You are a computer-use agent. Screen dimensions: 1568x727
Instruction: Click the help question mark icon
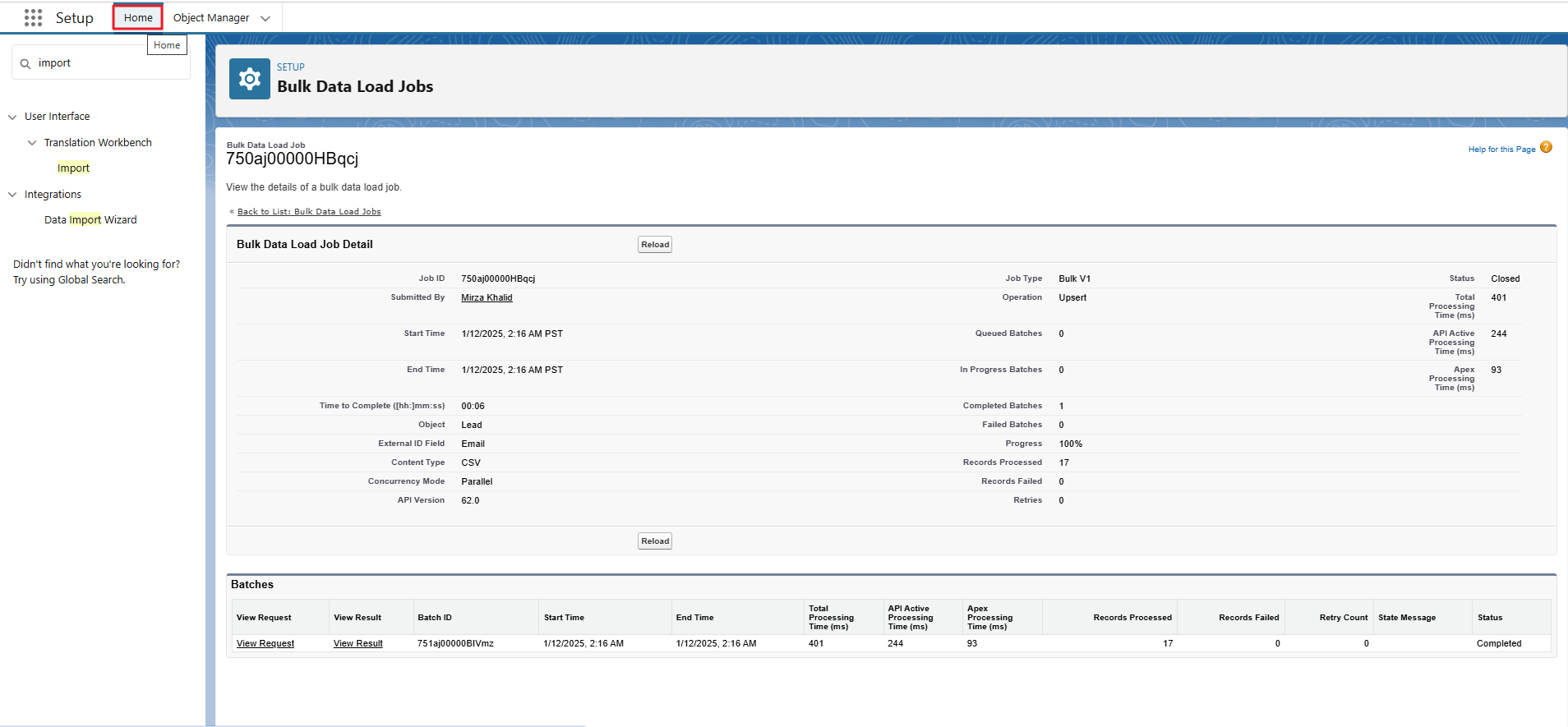pos(1546,148)
